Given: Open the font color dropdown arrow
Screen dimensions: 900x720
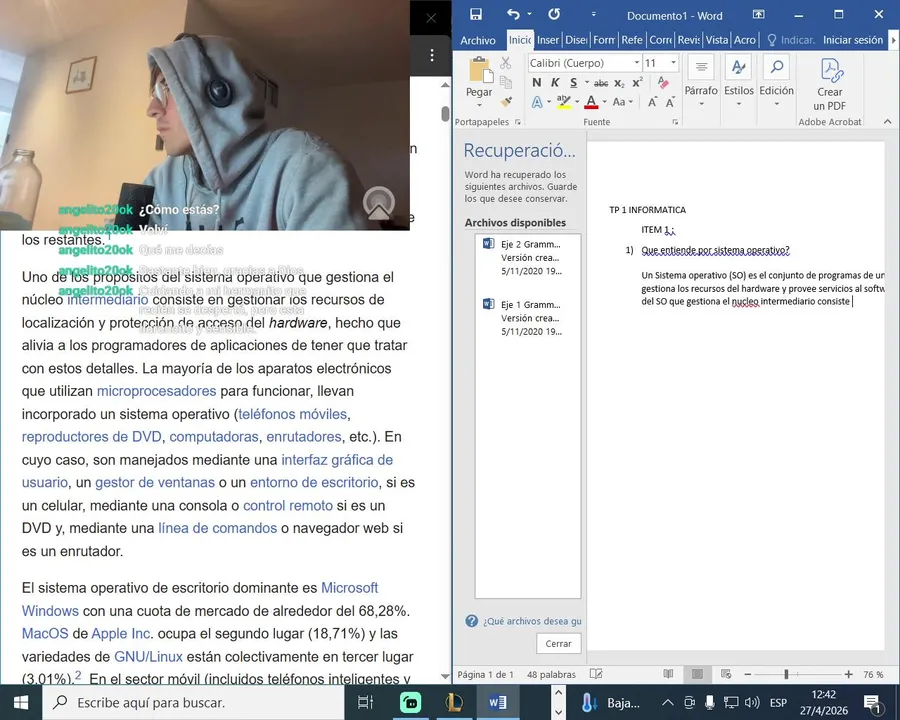Looking at the screenshot, I should tap(604, 102).
